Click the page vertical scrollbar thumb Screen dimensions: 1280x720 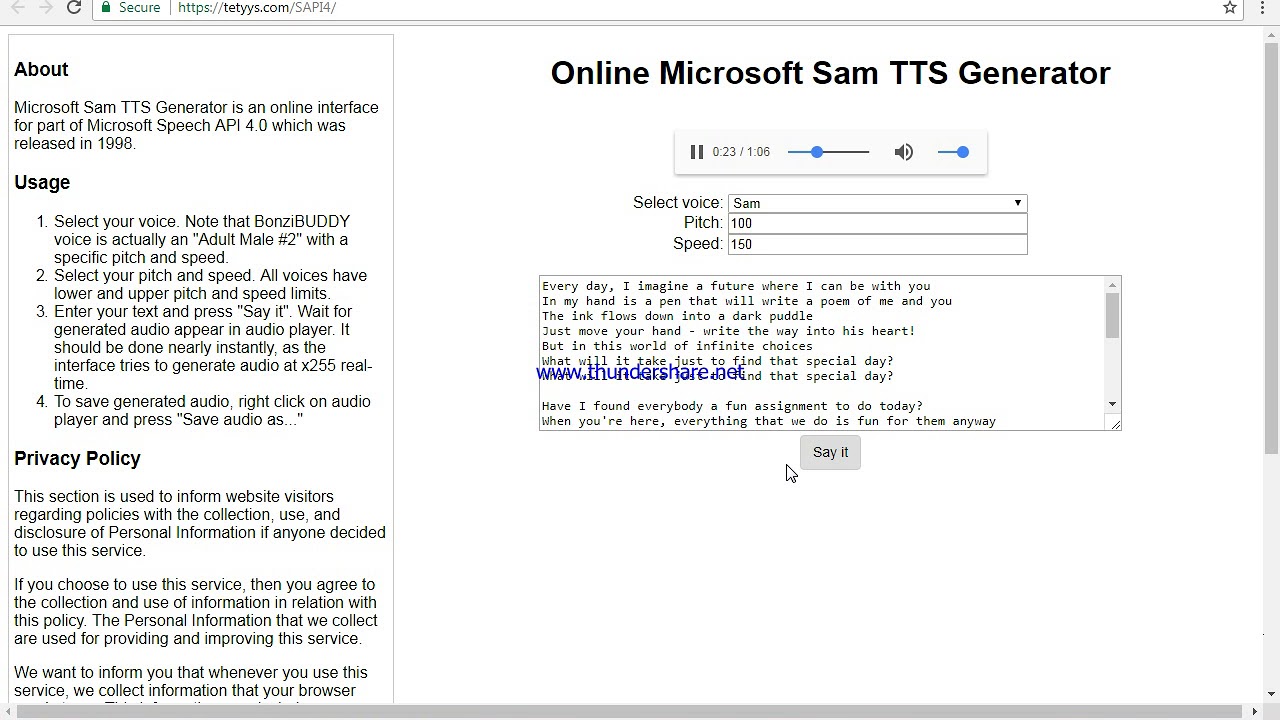(1271, 248)
